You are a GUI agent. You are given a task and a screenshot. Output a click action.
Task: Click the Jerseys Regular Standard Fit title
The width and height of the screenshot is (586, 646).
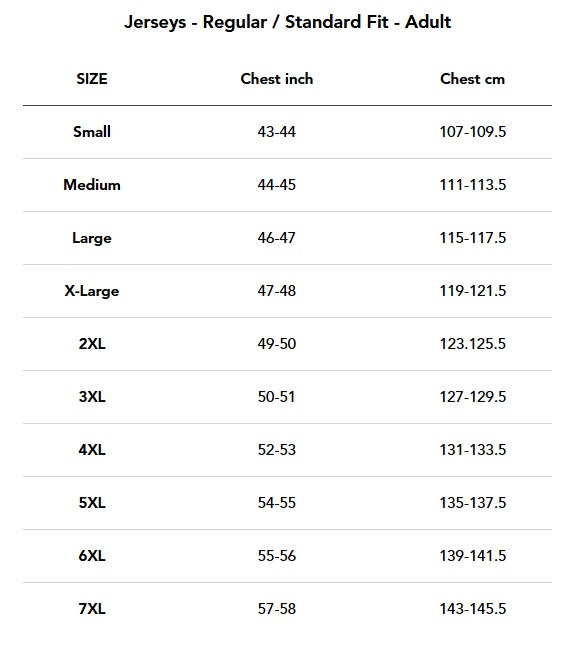287,22
